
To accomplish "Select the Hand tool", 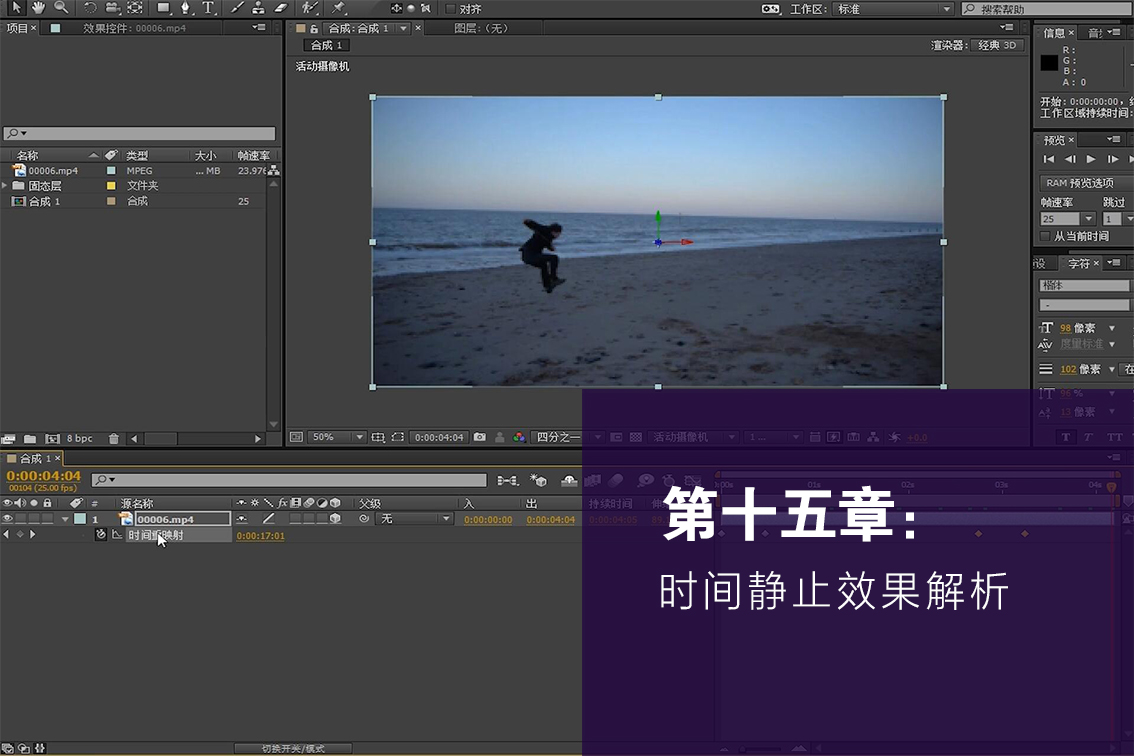I will pyautogui.click(x=38, y=7).
